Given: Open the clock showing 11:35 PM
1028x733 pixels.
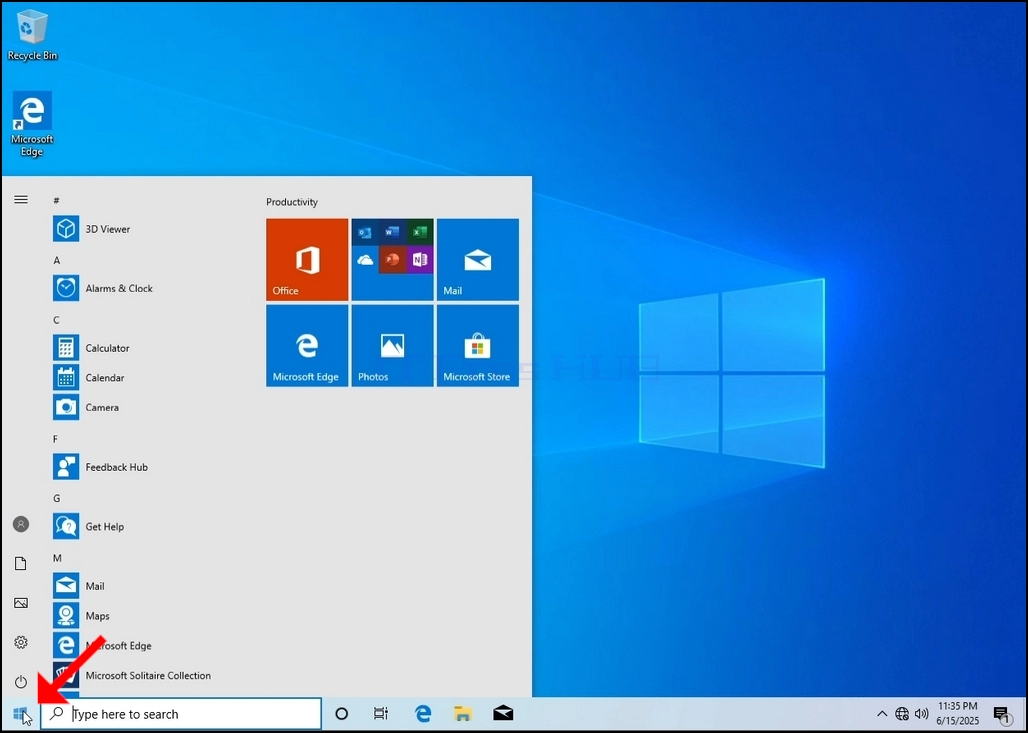Looking at the screenshot, I should [x=958, y=714].
